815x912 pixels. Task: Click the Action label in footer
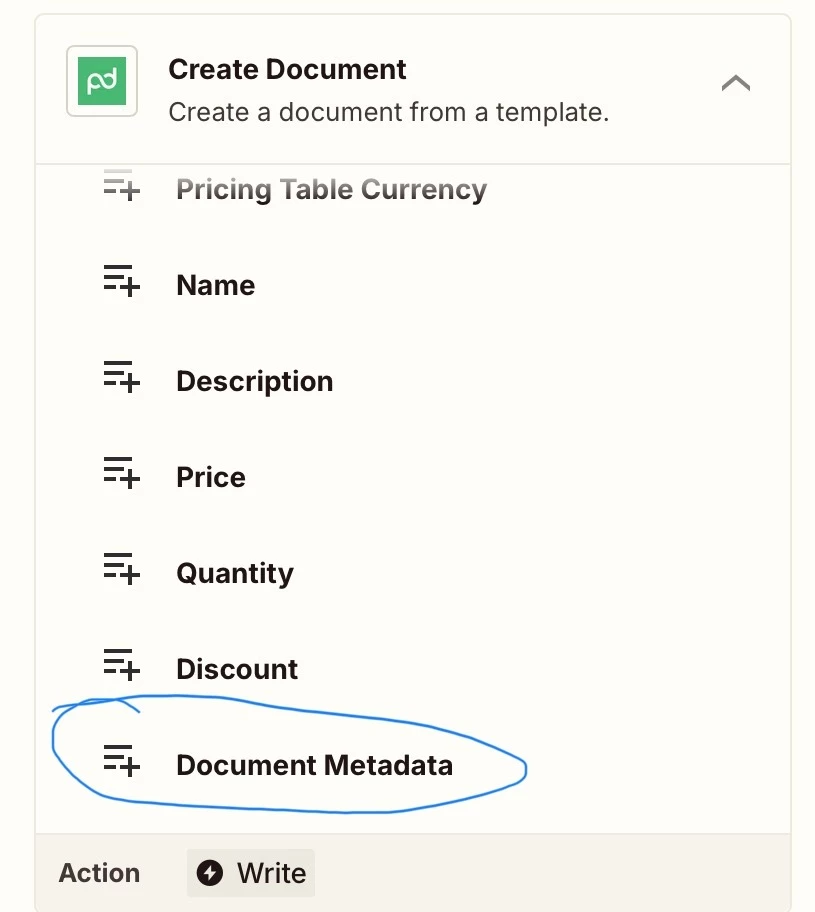(99, 872)
